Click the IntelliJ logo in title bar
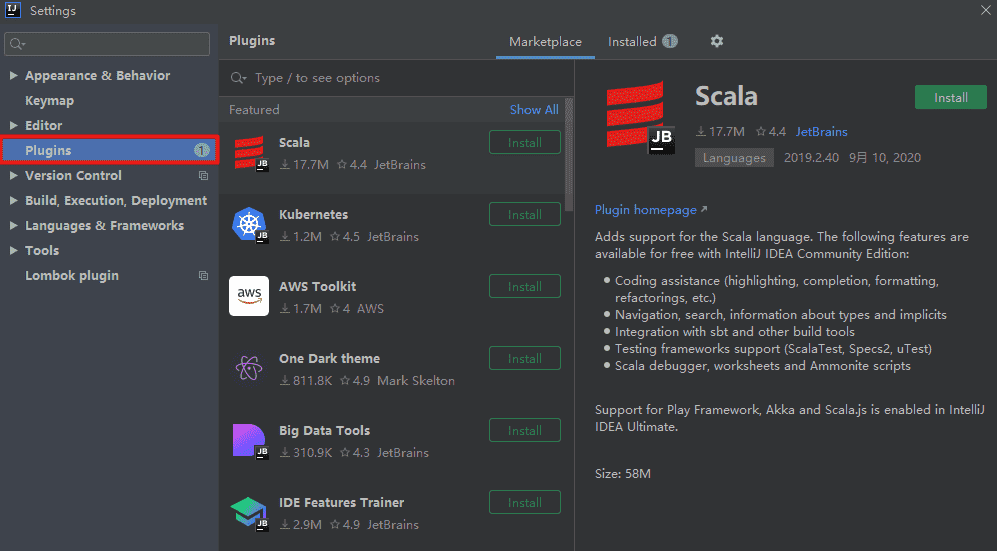This screenshot has height=551, width=997. pos(13,10)
